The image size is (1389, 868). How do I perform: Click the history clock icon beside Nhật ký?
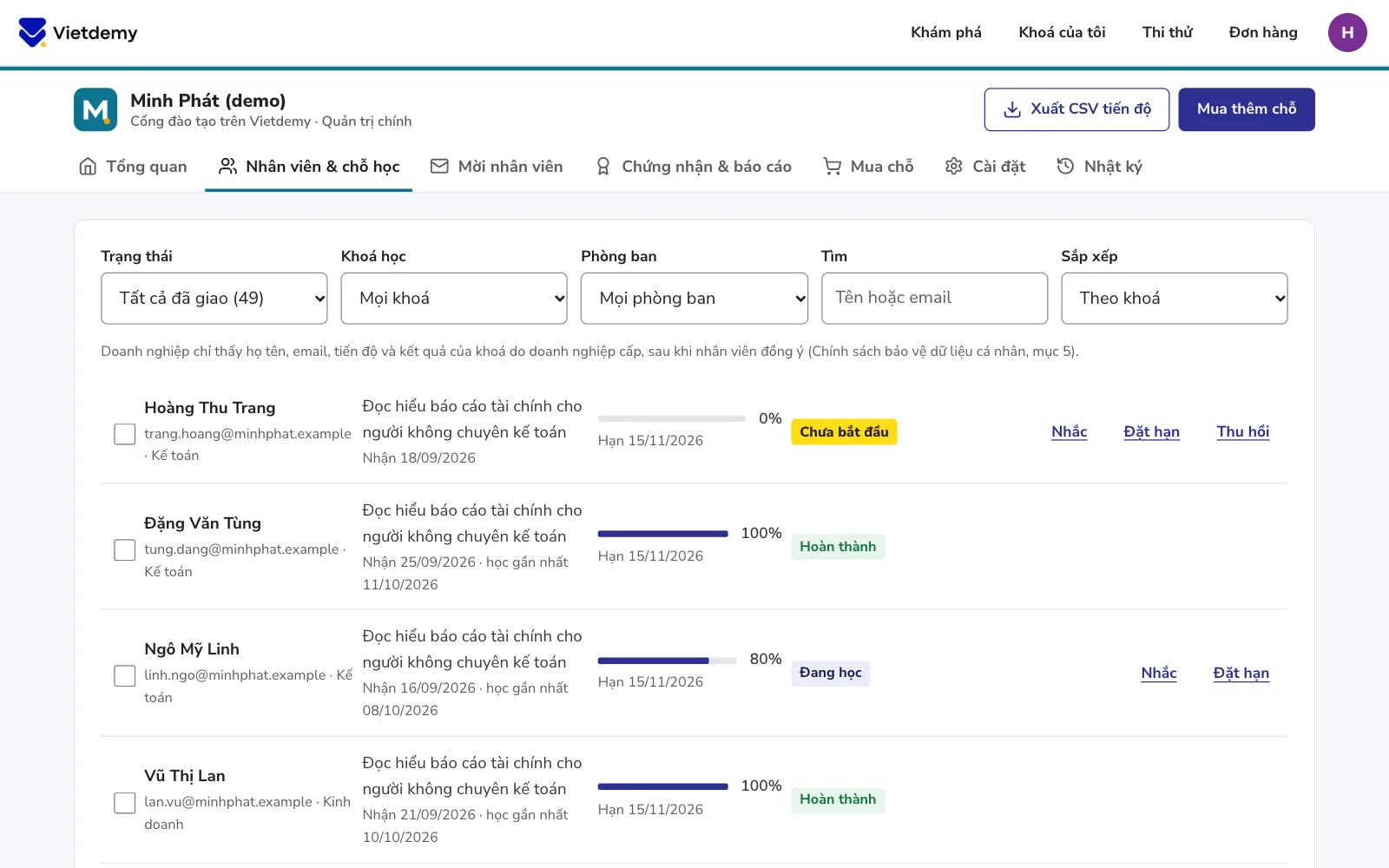[x=1065, y=167]
